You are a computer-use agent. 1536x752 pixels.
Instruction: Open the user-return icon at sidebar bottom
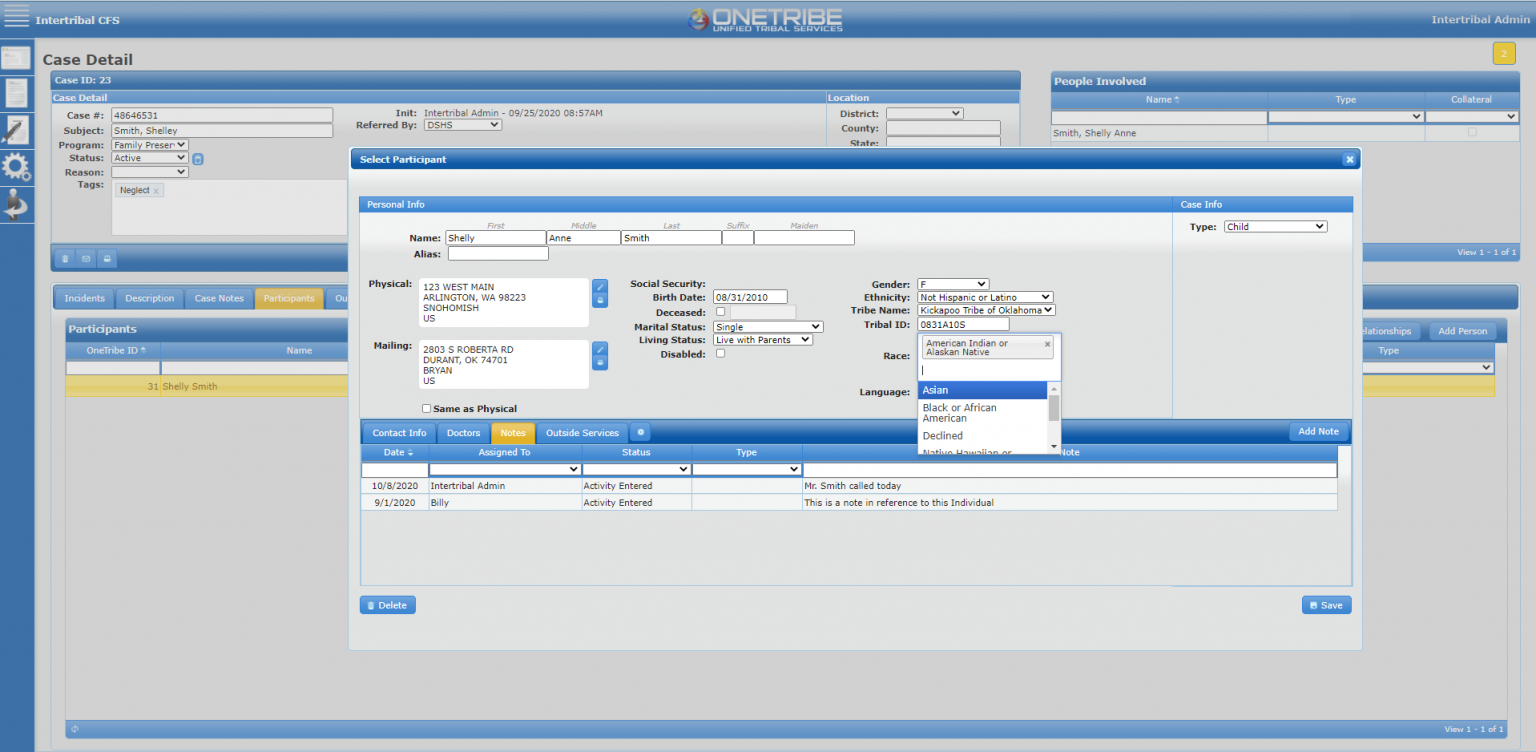point(15,205)
